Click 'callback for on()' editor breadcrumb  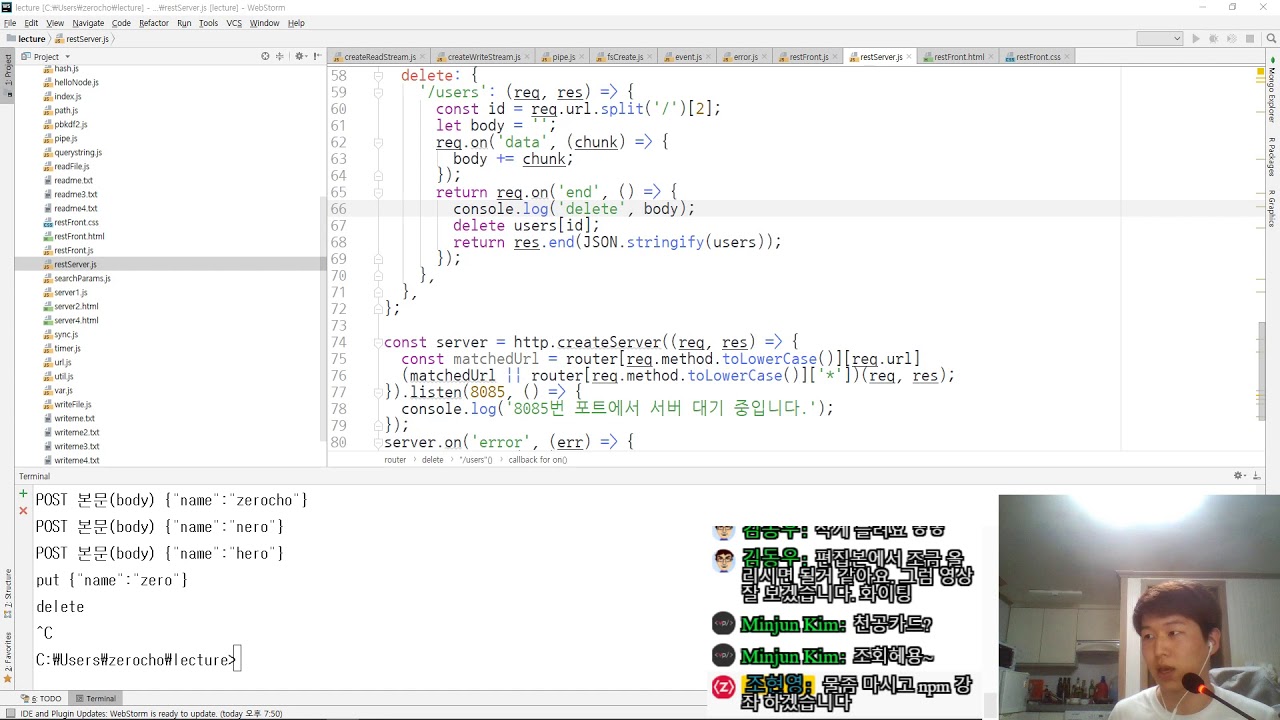coord(537,460)
